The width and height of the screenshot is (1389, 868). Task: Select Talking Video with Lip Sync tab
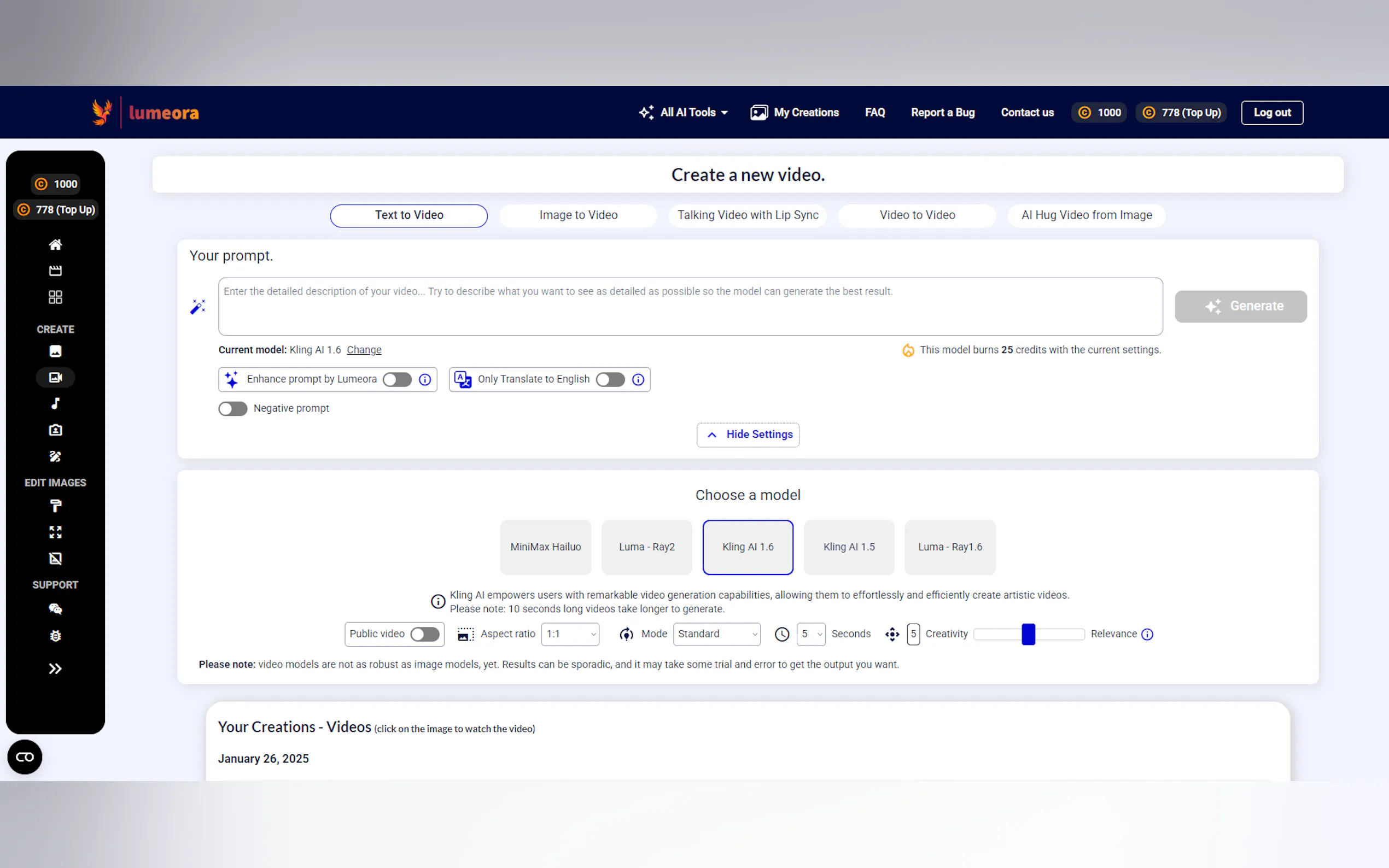tap(747, 215)
